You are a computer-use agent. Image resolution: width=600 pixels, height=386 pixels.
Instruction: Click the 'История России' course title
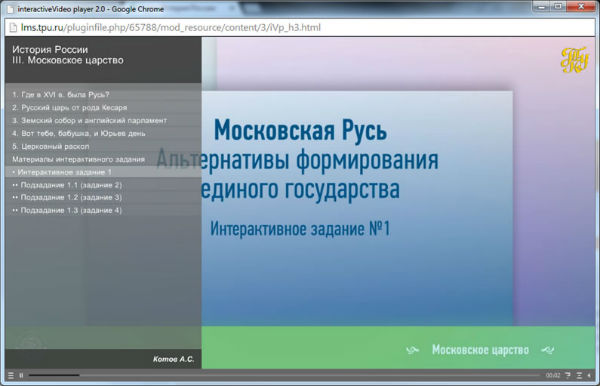point(50,50)
